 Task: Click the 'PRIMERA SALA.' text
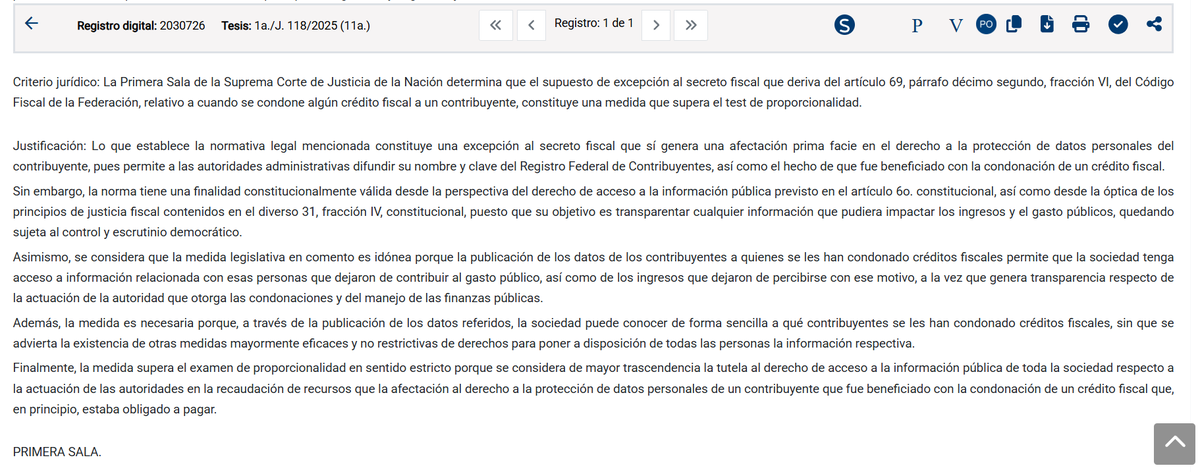click(x=57, y=452)
